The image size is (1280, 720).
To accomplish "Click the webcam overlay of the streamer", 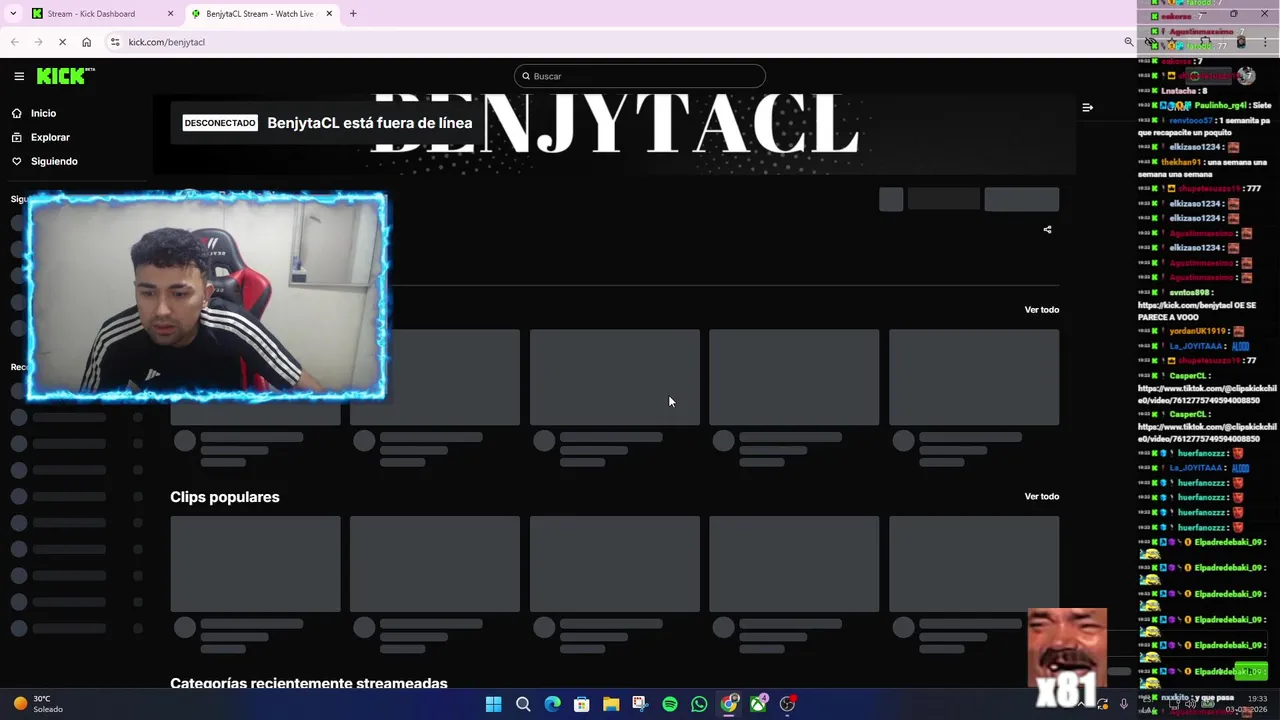I will tap(206, 296).
